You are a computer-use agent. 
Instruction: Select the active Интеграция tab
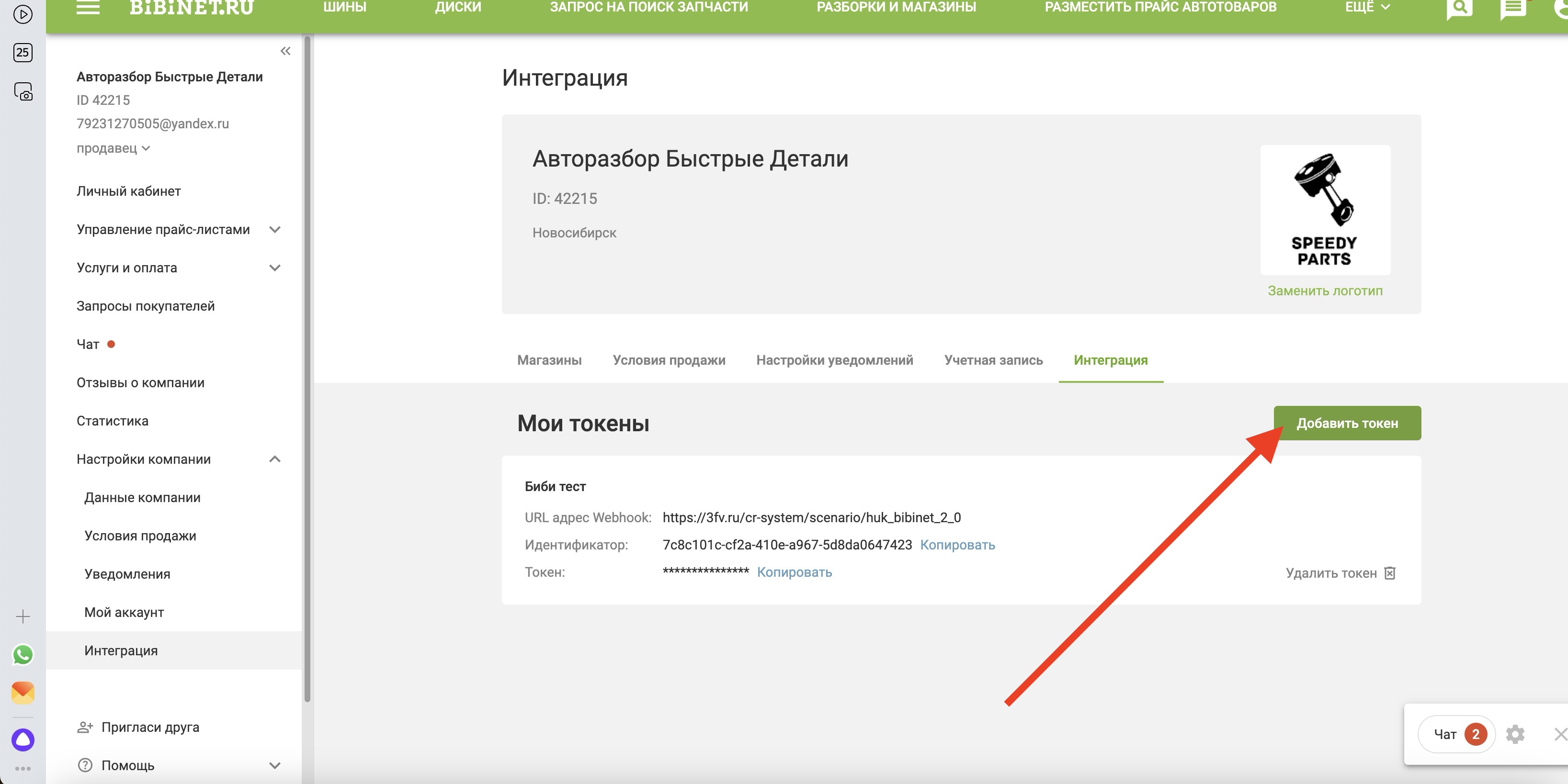[1110, 360]
